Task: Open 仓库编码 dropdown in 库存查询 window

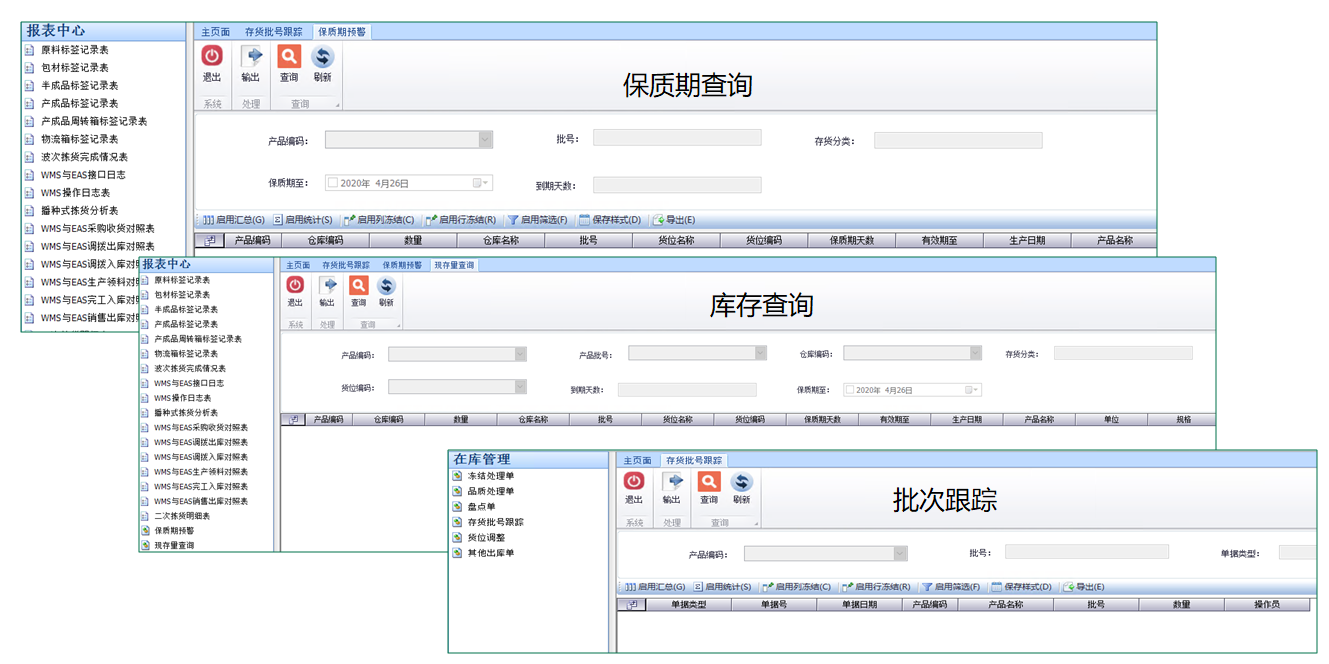Action: tap(976, 353)
